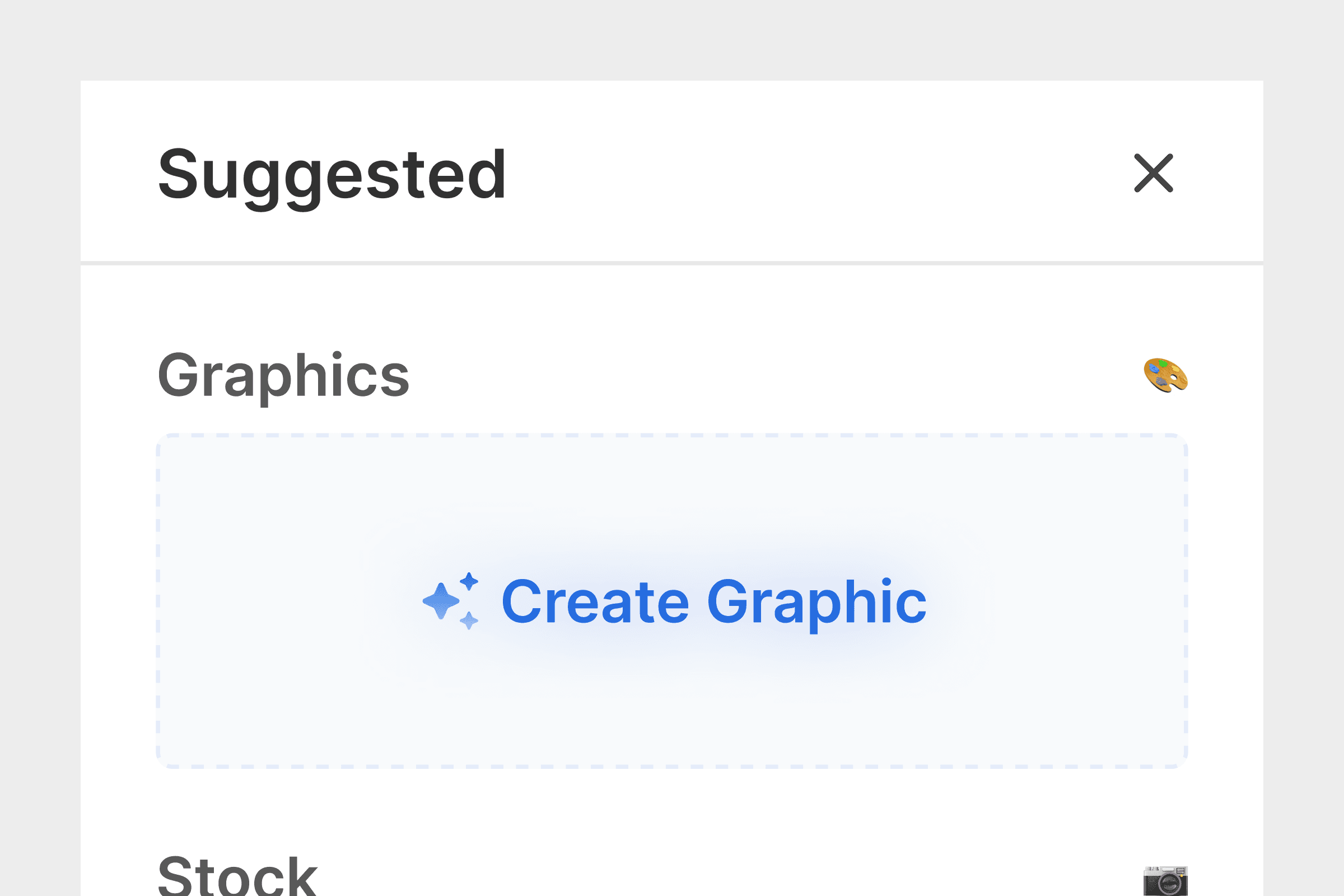The width and height of the screenshot is (1344, 896).
Task: Click the word Graphic in the blue label
Action: pyautogui.click(x=816, y=603)
